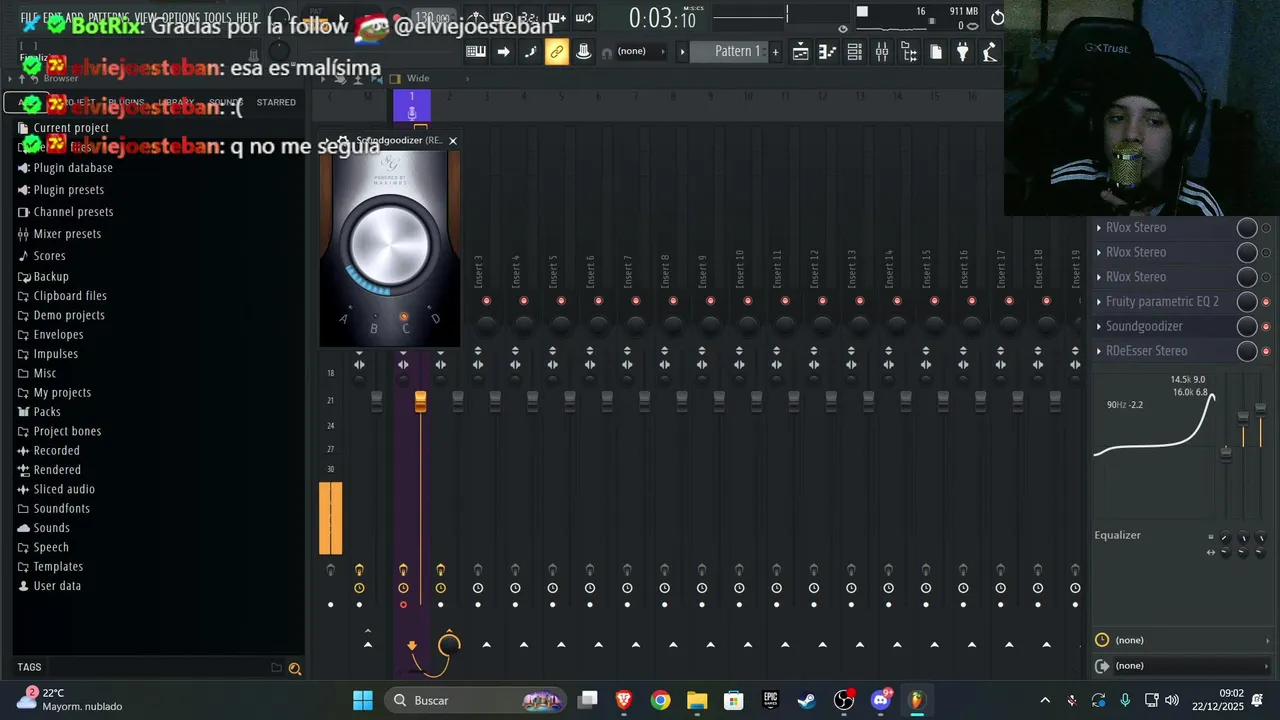
Task: Click the add pattern plus button
Action: tap(775, 52)
